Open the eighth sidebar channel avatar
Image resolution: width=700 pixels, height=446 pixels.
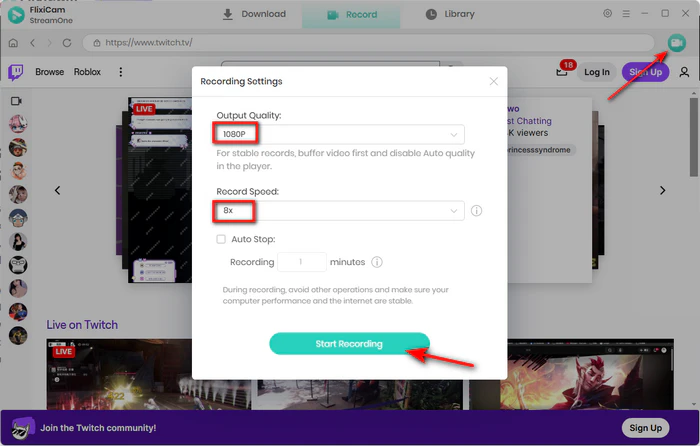pyautogui.click(x=18, y=289)
